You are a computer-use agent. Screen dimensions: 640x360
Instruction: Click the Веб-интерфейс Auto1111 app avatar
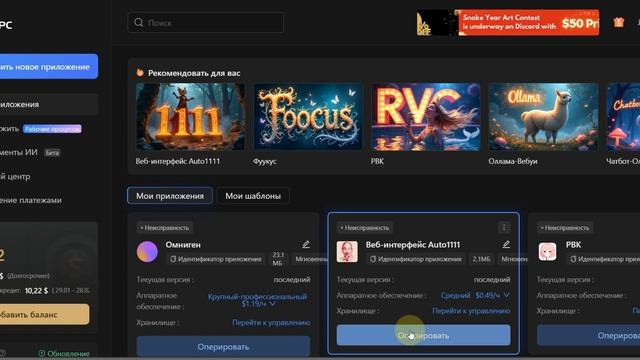pyautogui.click(x=347, y=251)
